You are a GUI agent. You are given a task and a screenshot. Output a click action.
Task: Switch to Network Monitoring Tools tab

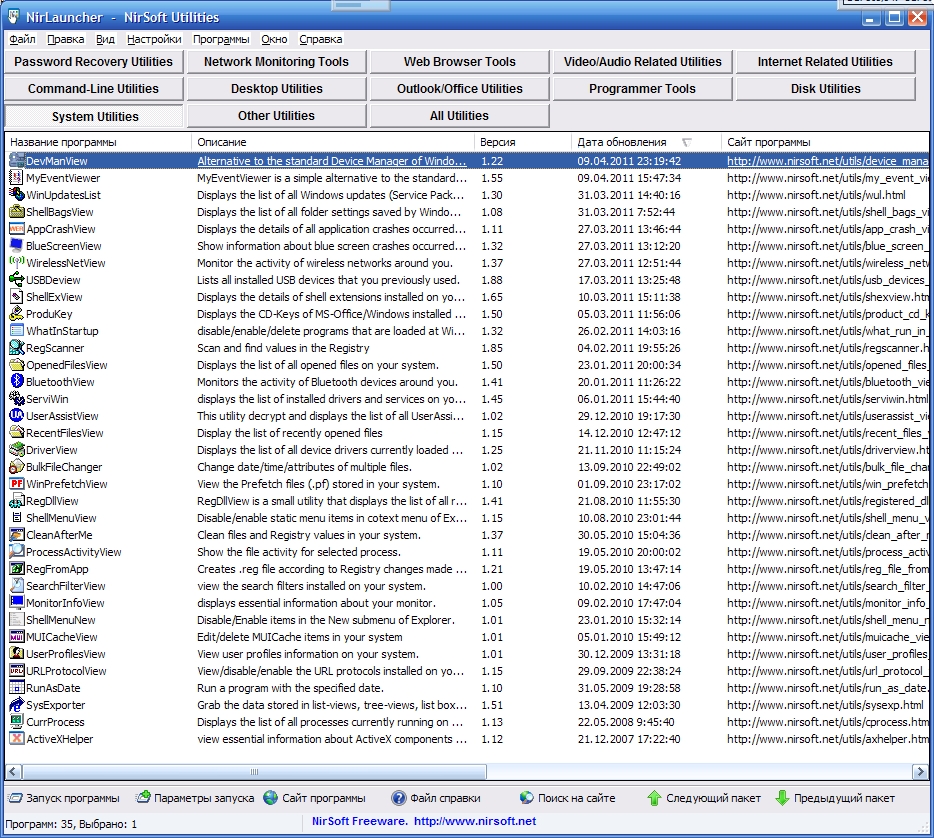pos(276,62)
